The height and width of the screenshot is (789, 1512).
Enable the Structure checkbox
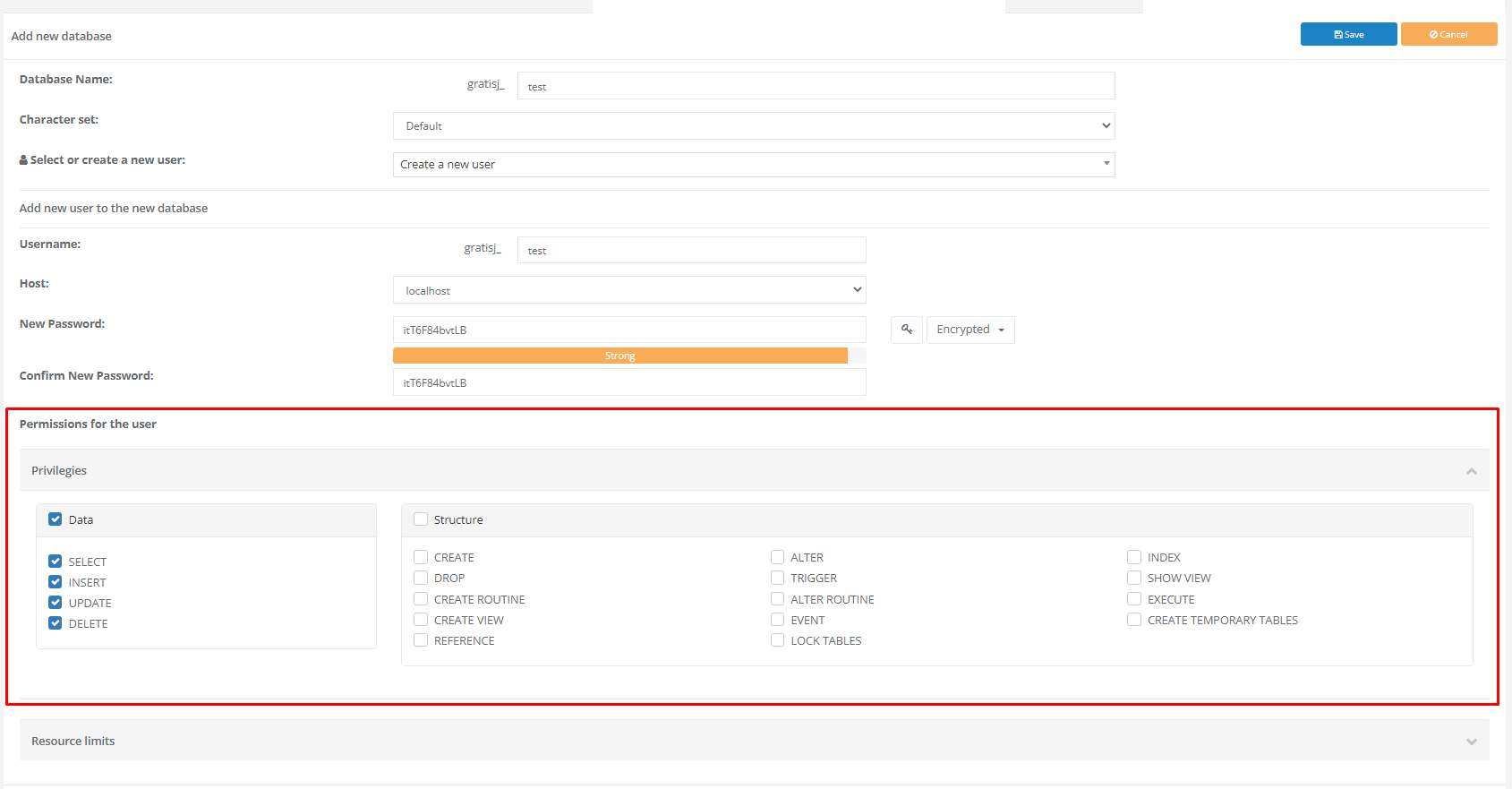coord(421,519)
